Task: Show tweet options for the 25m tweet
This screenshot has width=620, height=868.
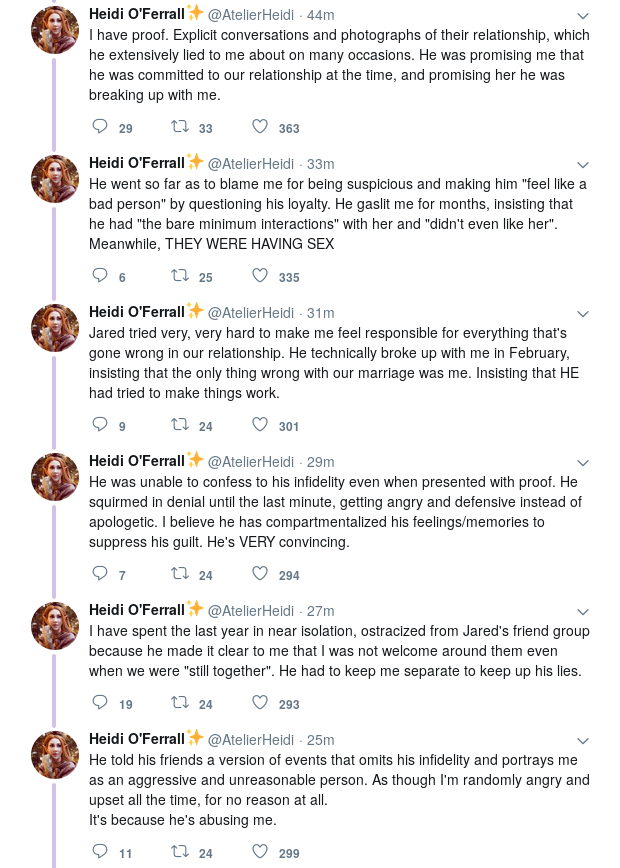Action: tap(582, 741)
